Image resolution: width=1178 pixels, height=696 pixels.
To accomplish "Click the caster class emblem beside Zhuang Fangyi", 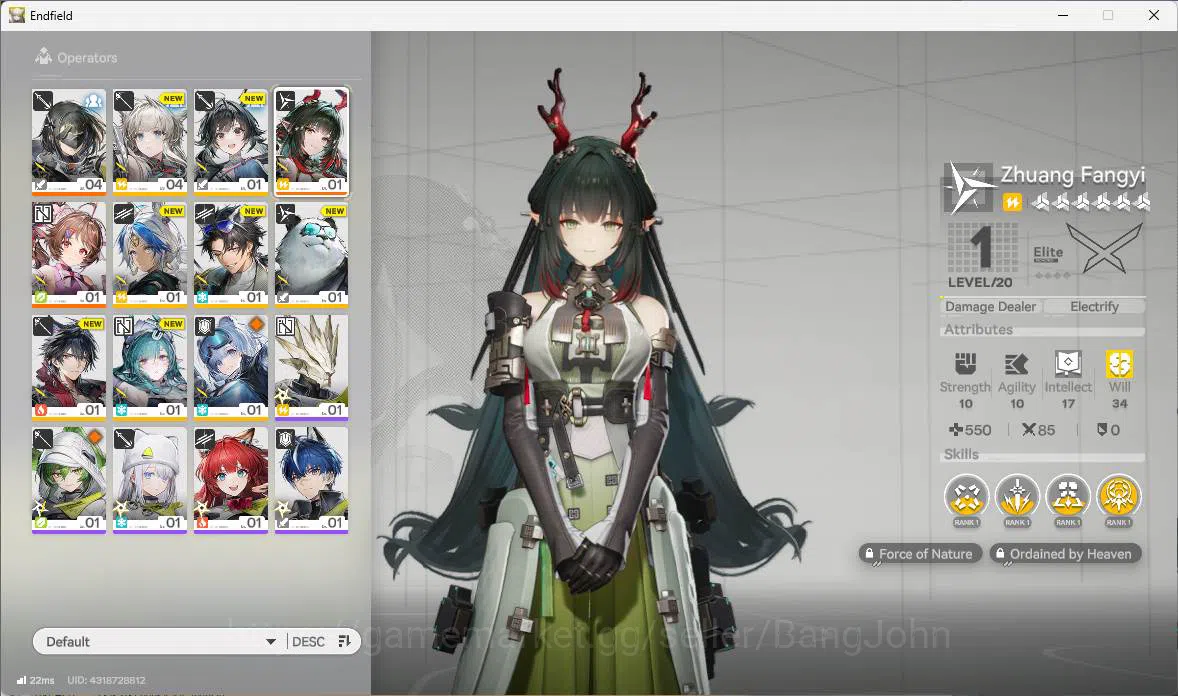I will tap(968, 187).
